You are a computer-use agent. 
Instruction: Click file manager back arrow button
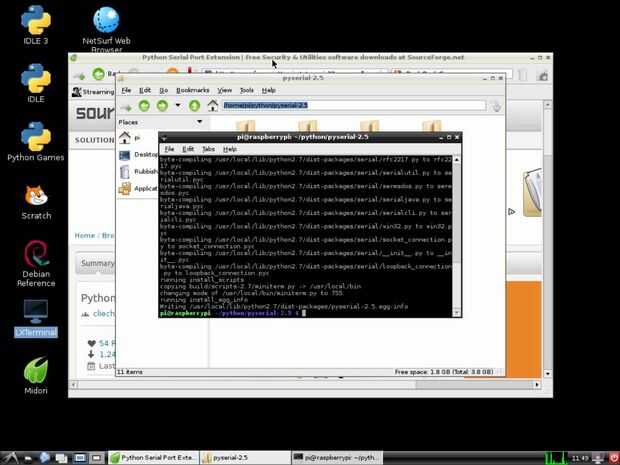coord(144,106)
